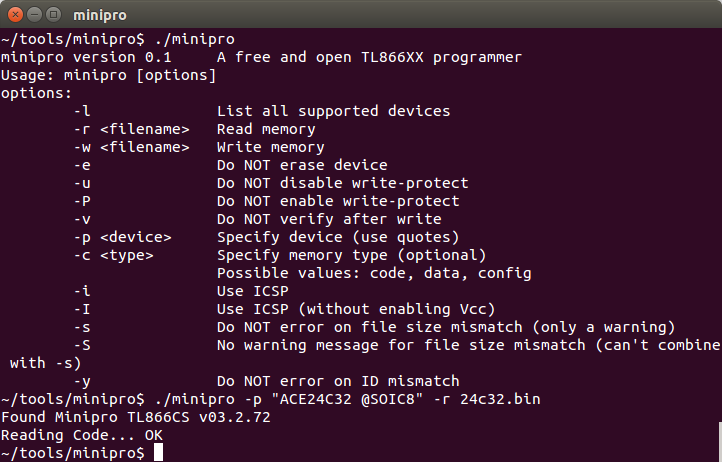Maximize the minipro terminal window

click(x=54, y=13)
